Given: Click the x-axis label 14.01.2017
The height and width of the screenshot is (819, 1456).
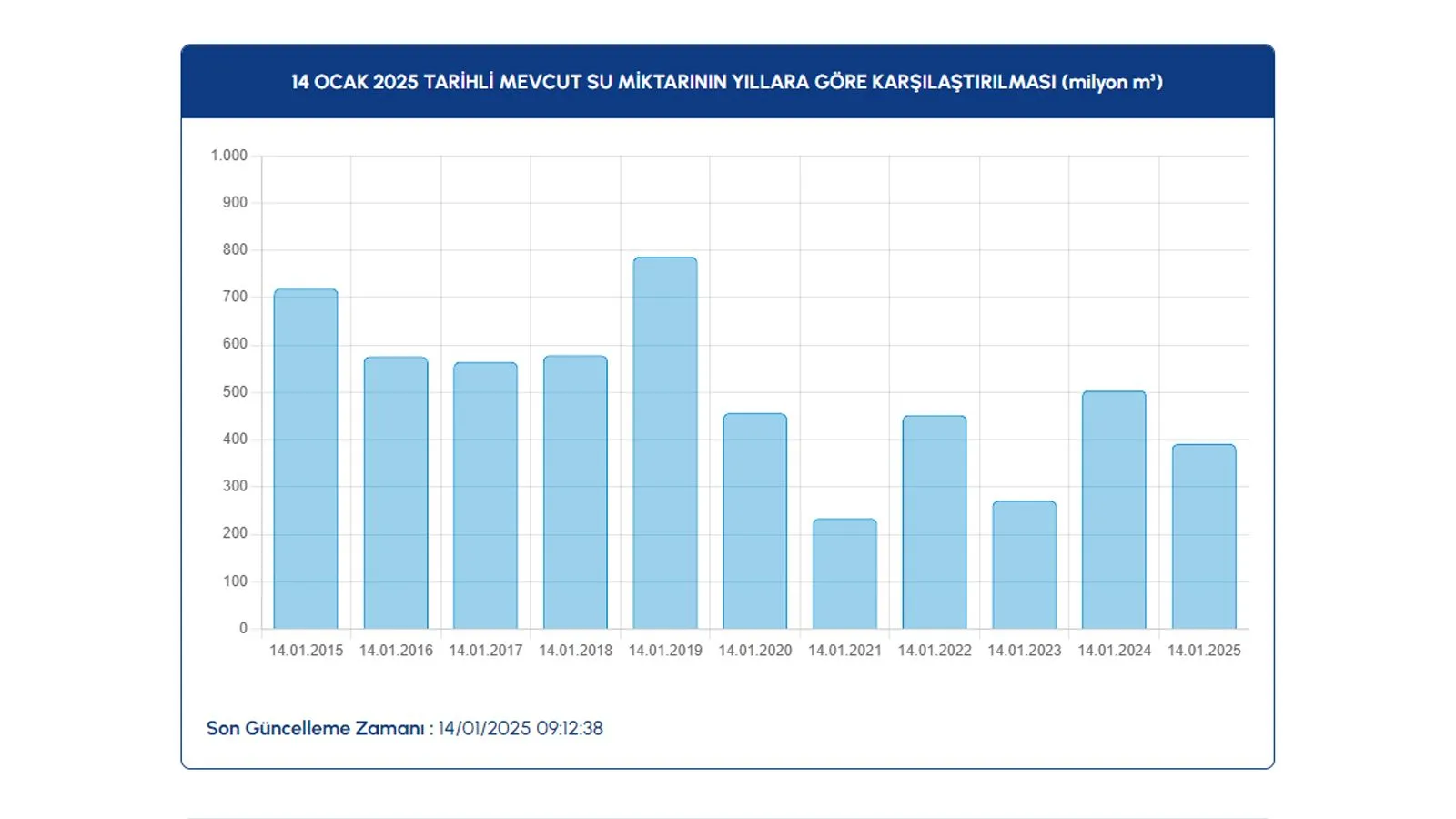Looking at the screenshot, I should click(x=485, y=651).
